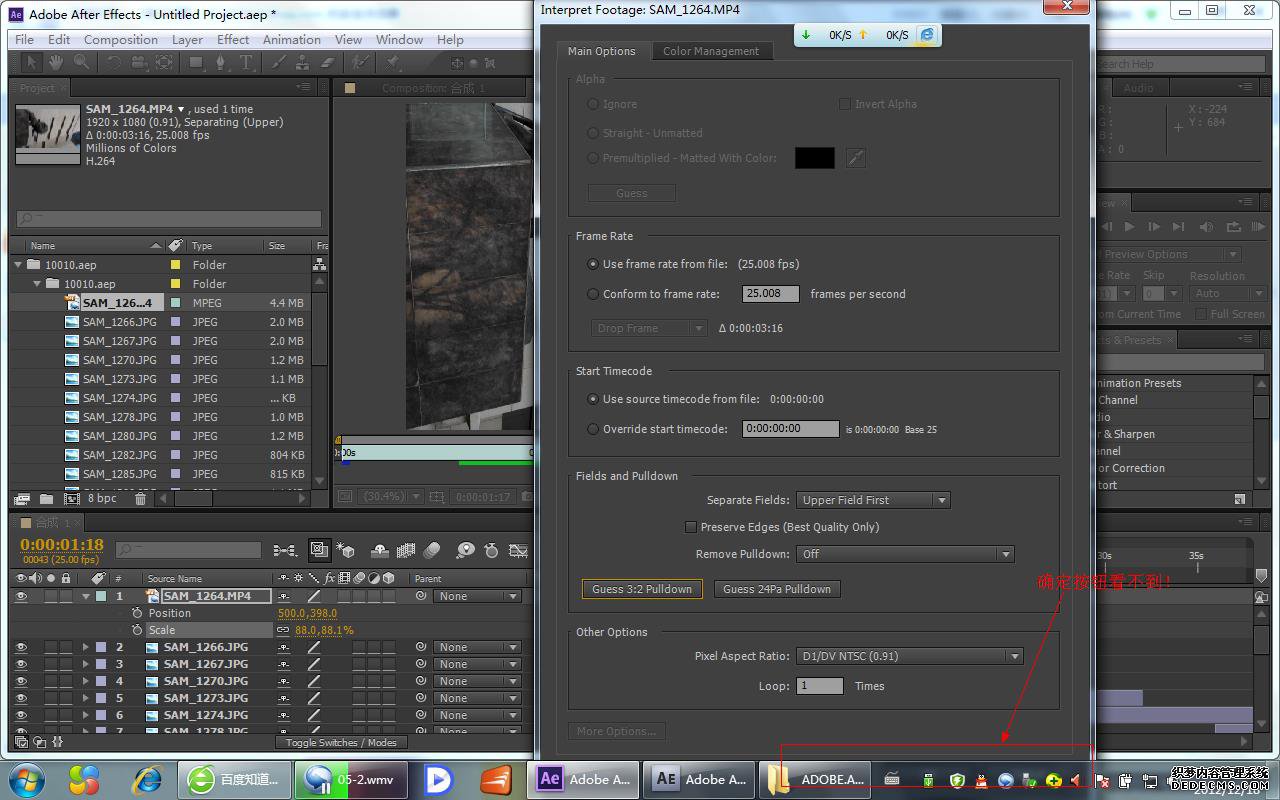Click the New Composition icon
This screenshot has width=1280, height=800.
[72, 498]
